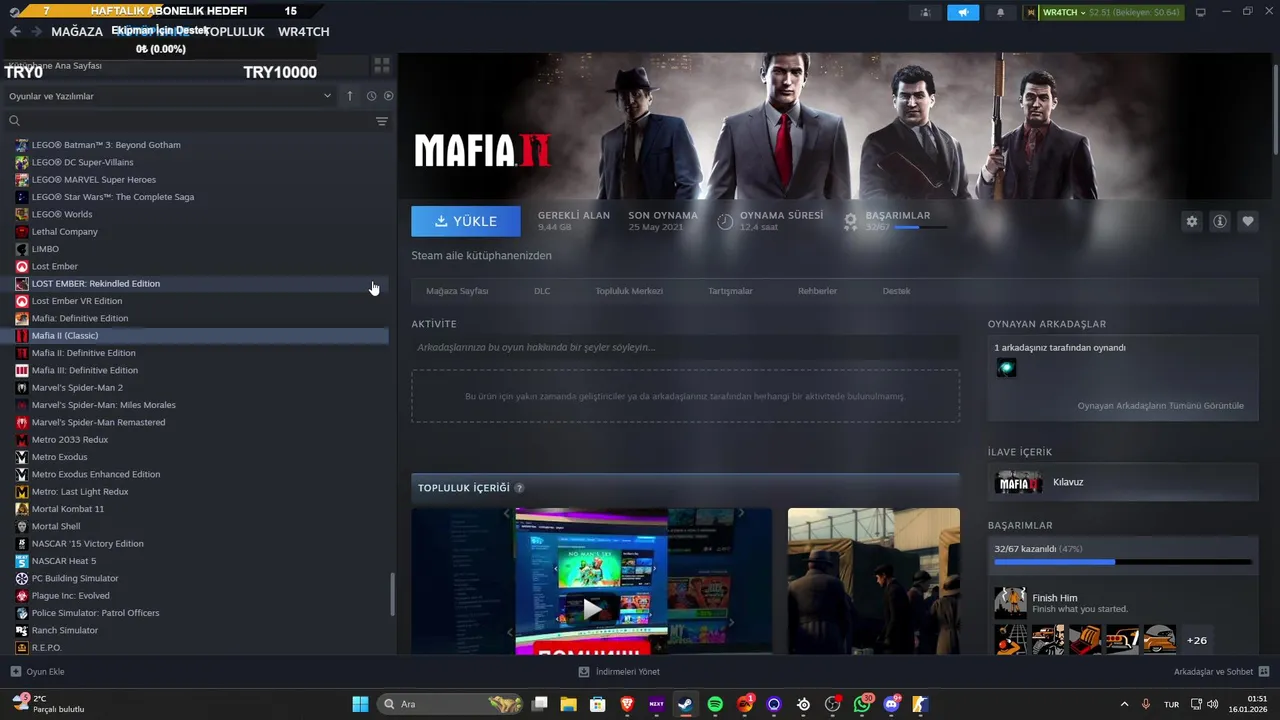Open Mağaza Sayfası tab
This screenshot has width=1280, height=720.
pos(457,291)
